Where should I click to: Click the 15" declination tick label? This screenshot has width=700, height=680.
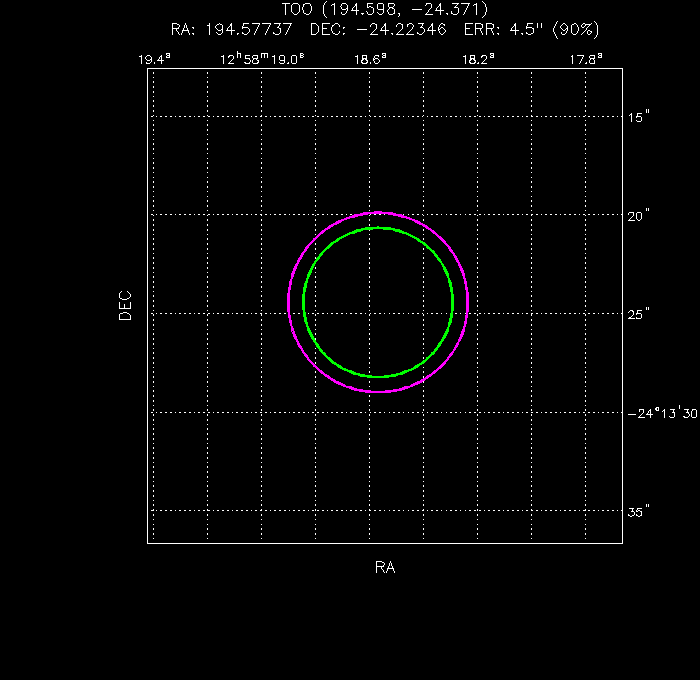click(x=640, y=117)
